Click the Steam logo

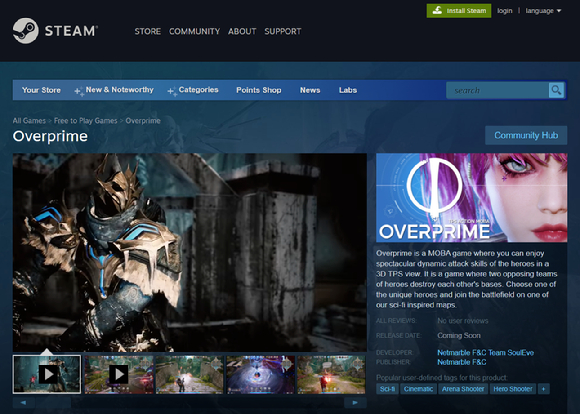click(55, 31)
